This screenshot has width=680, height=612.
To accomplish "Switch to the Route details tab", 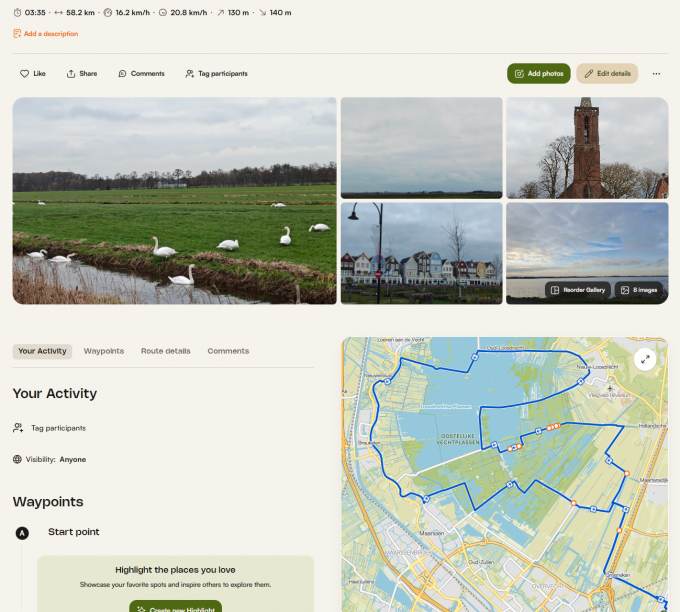I will (x=165, y=351).
